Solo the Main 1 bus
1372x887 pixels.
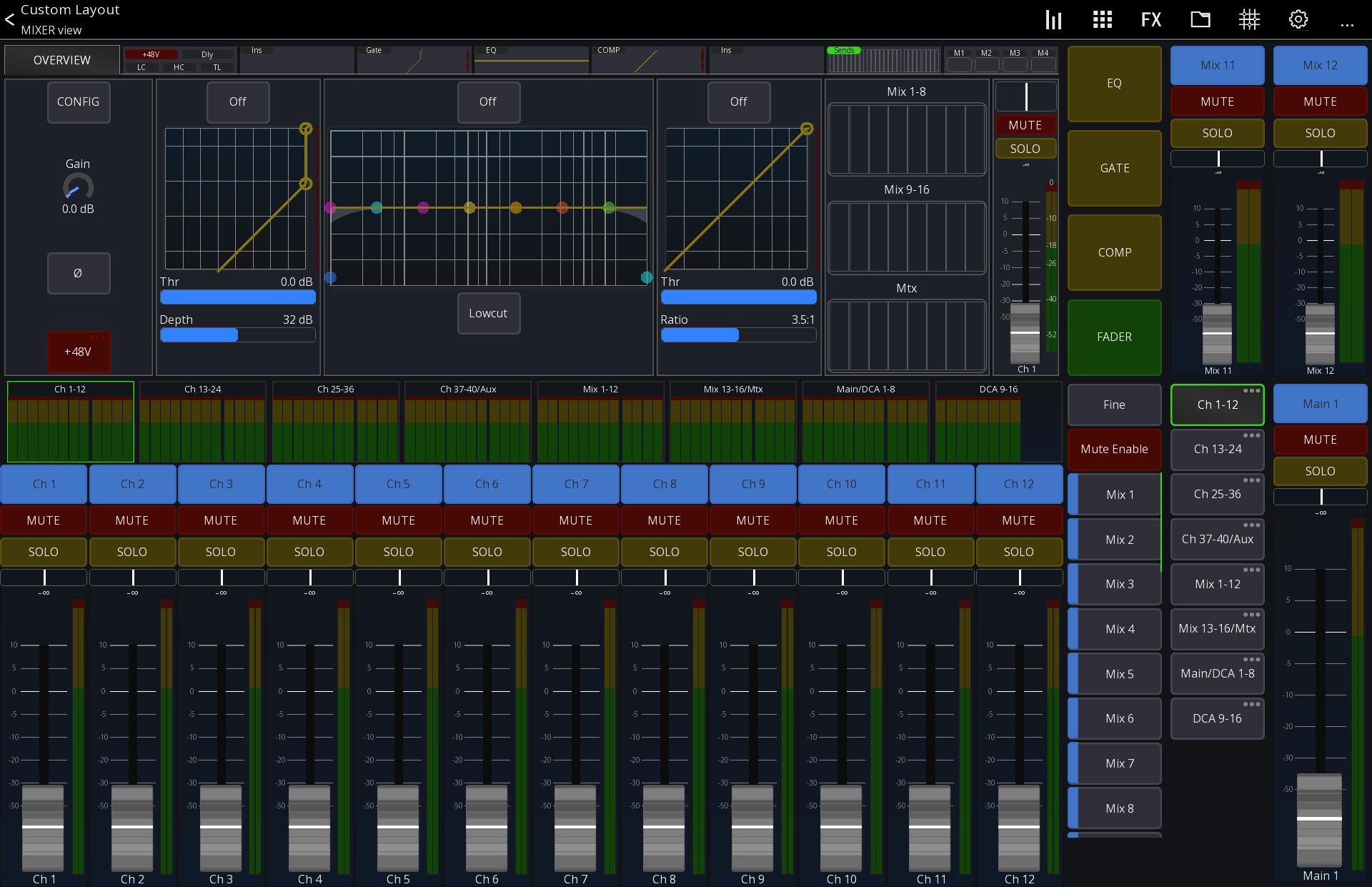point(1321,471)
